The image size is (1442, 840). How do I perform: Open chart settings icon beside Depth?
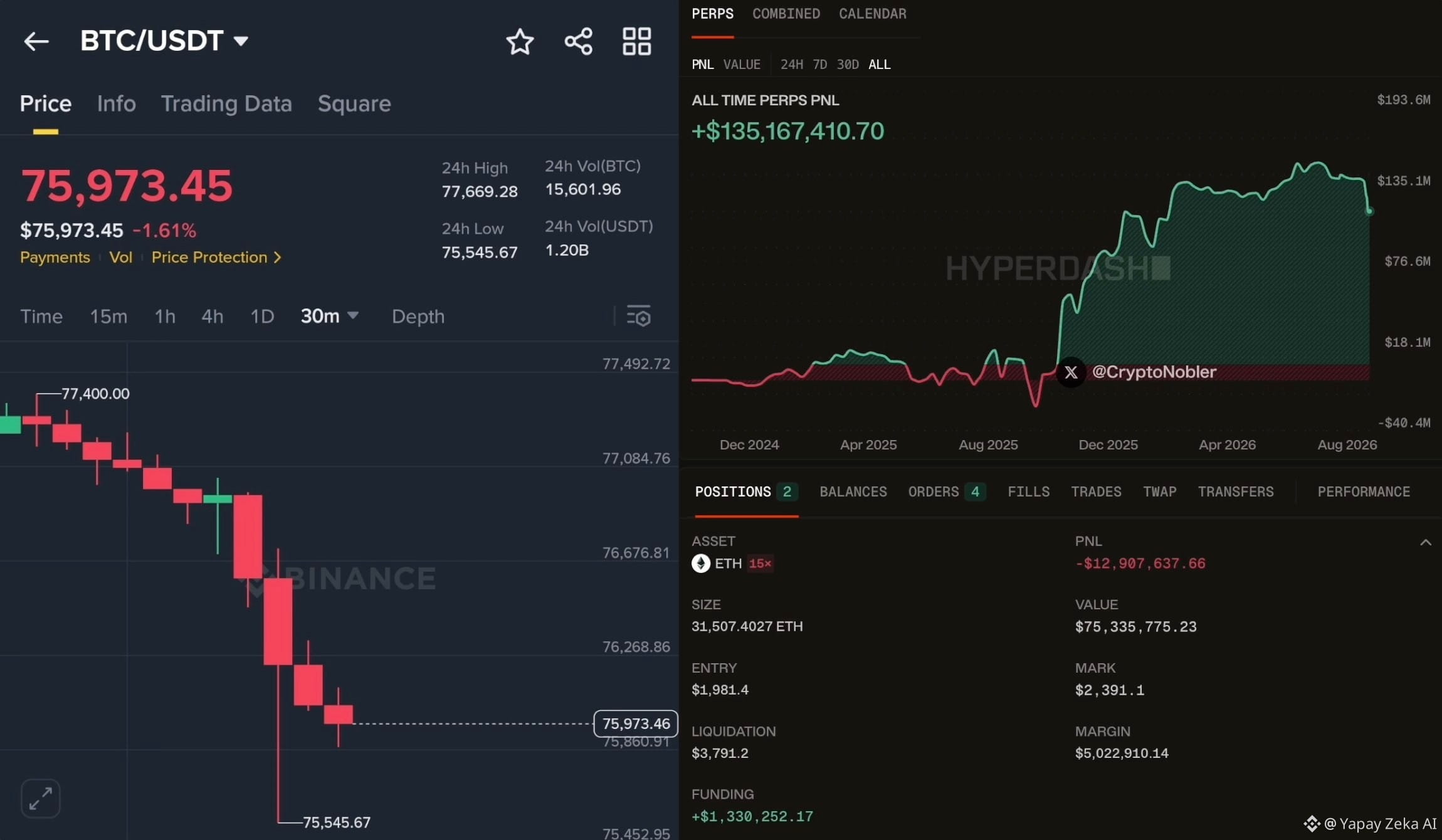coord(639,316)
